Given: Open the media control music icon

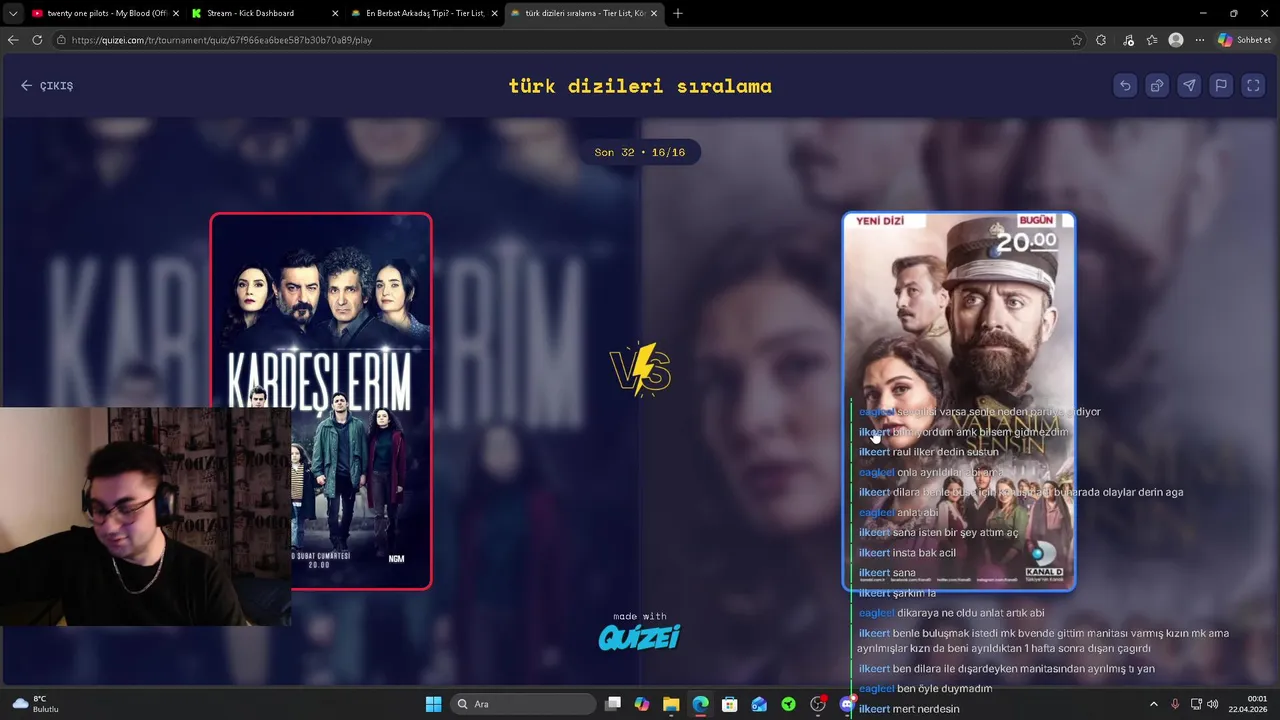Looking at the screenshot, I should 1128,40.
